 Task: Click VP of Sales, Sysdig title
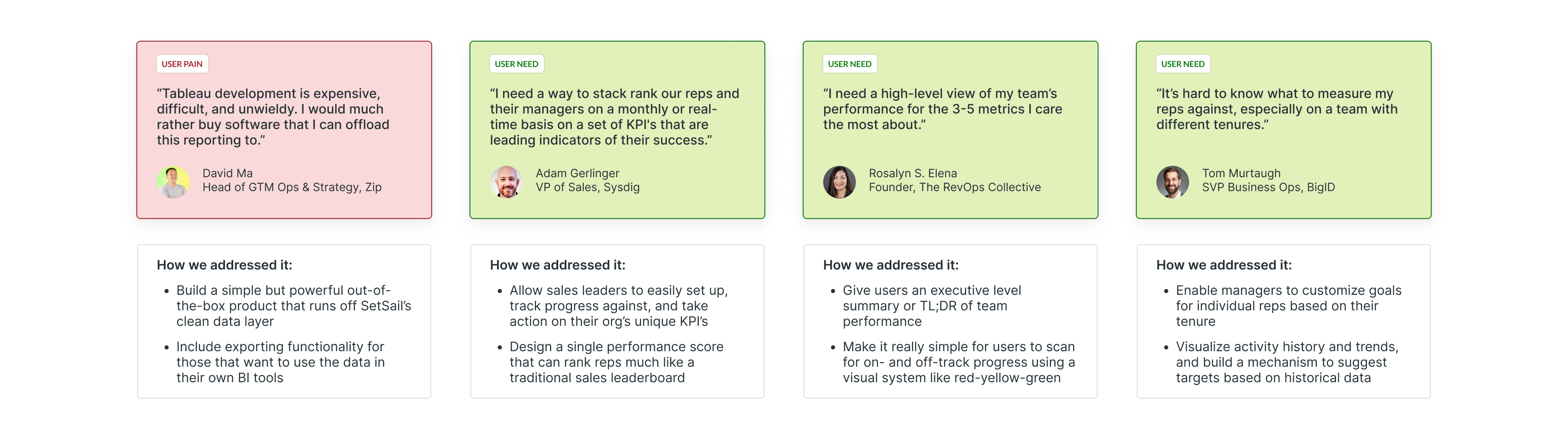(588, 187)
